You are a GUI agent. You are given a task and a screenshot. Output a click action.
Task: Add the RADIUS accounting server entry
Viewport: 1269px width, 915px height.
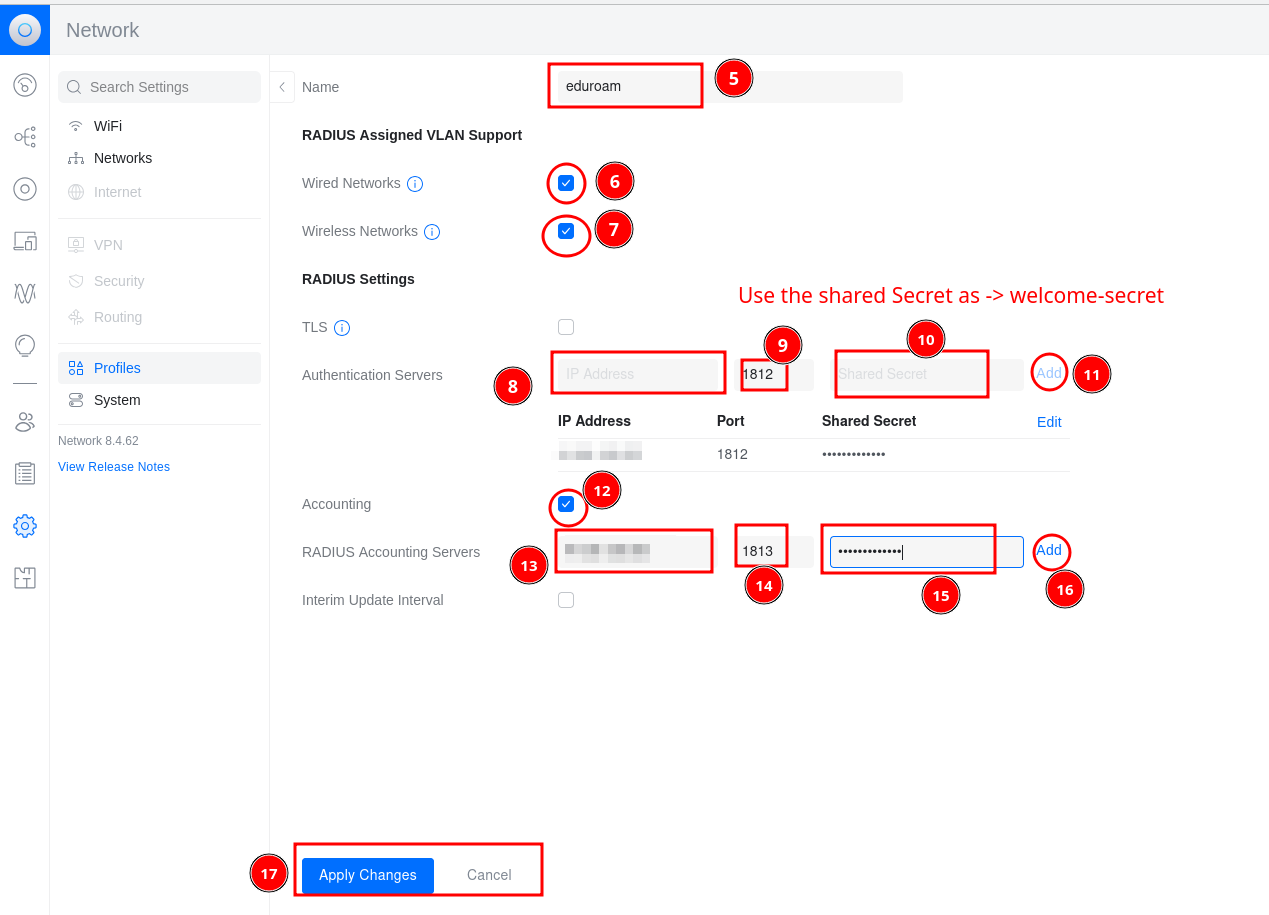pyautogui.click(x=1049, y=550)
